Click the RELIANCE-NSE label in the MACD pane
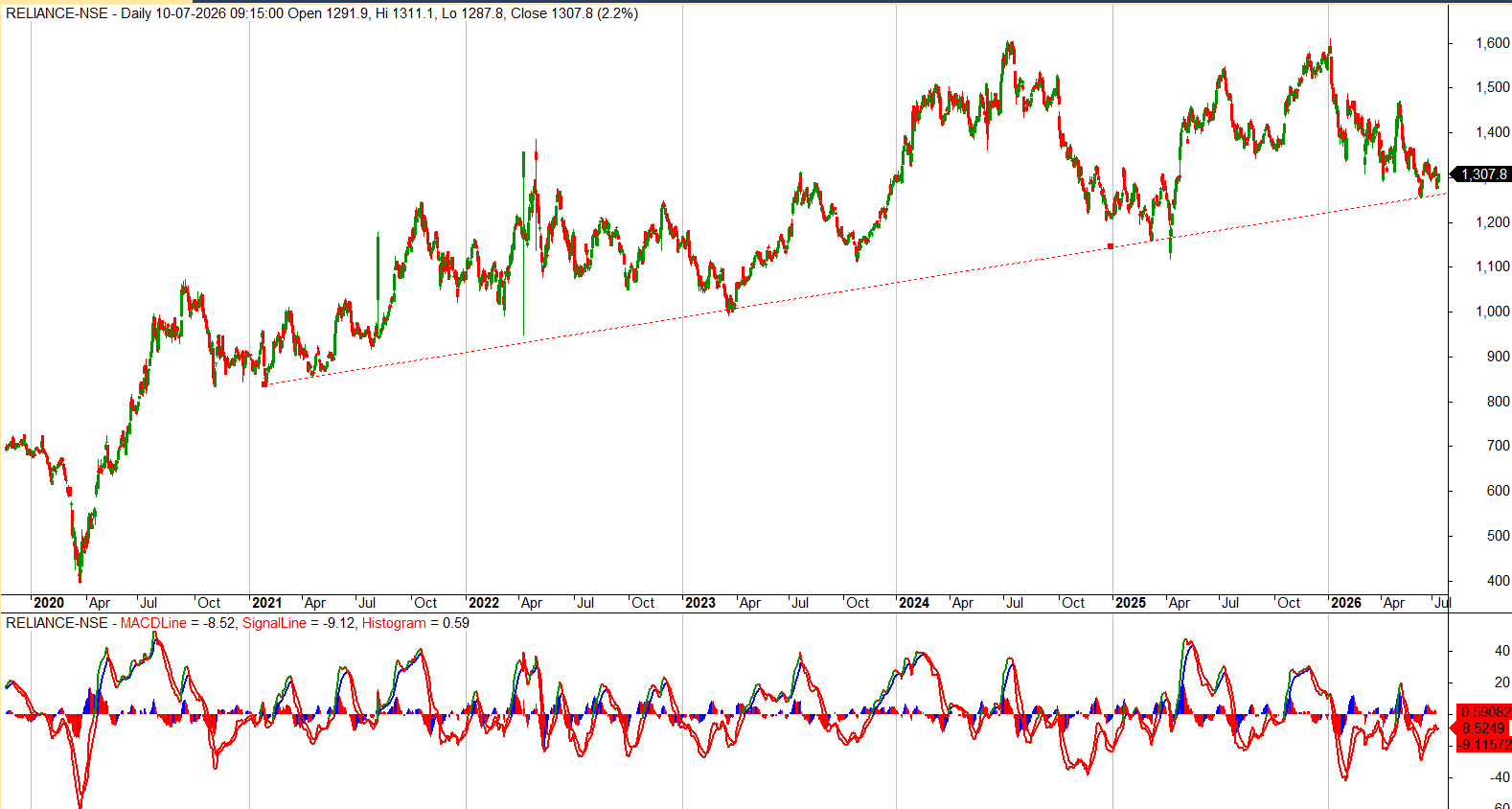This screenshot has height=809, width=1512. 57,623
